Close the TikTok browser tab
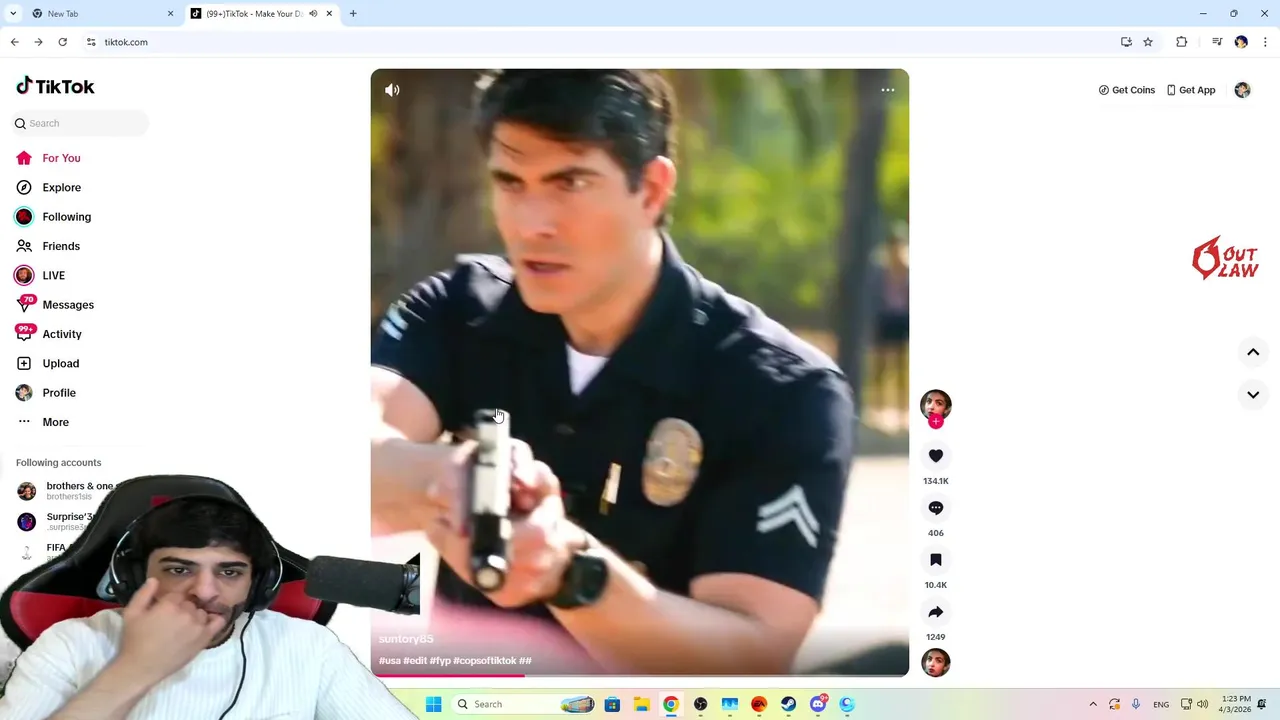The height and width of the screenshot is (720, 1280). 329,14
